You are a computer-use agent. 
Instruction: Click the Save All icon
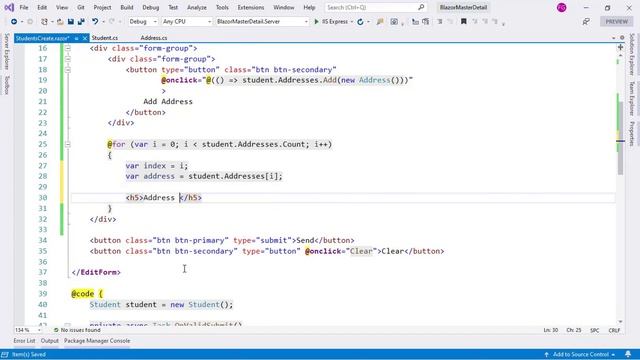click(x=81, y=22)
